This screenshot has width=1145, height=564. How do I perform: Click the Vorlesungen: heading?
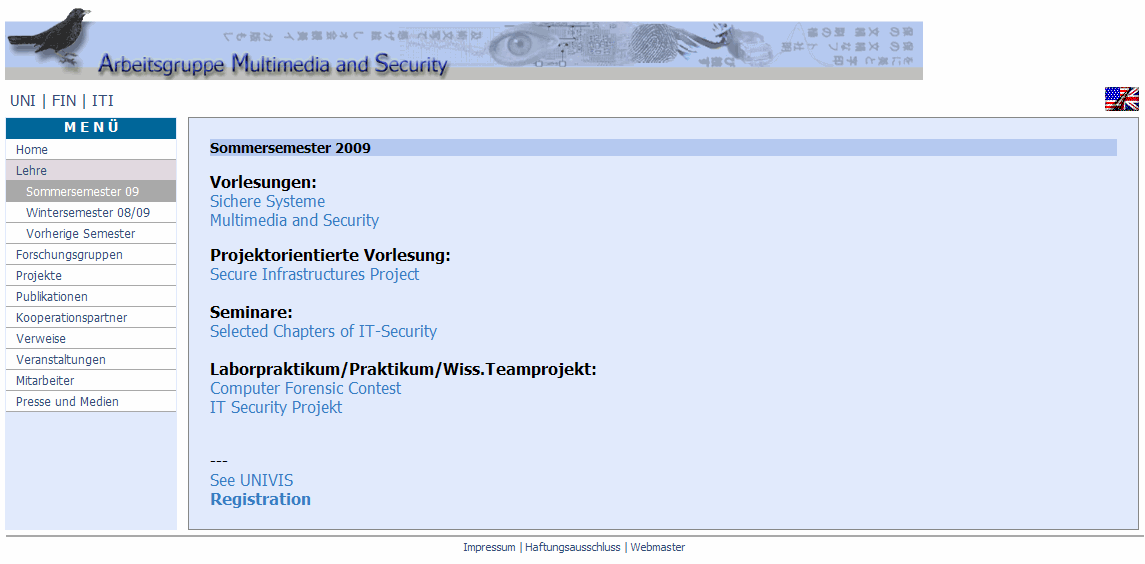point(264,183)
